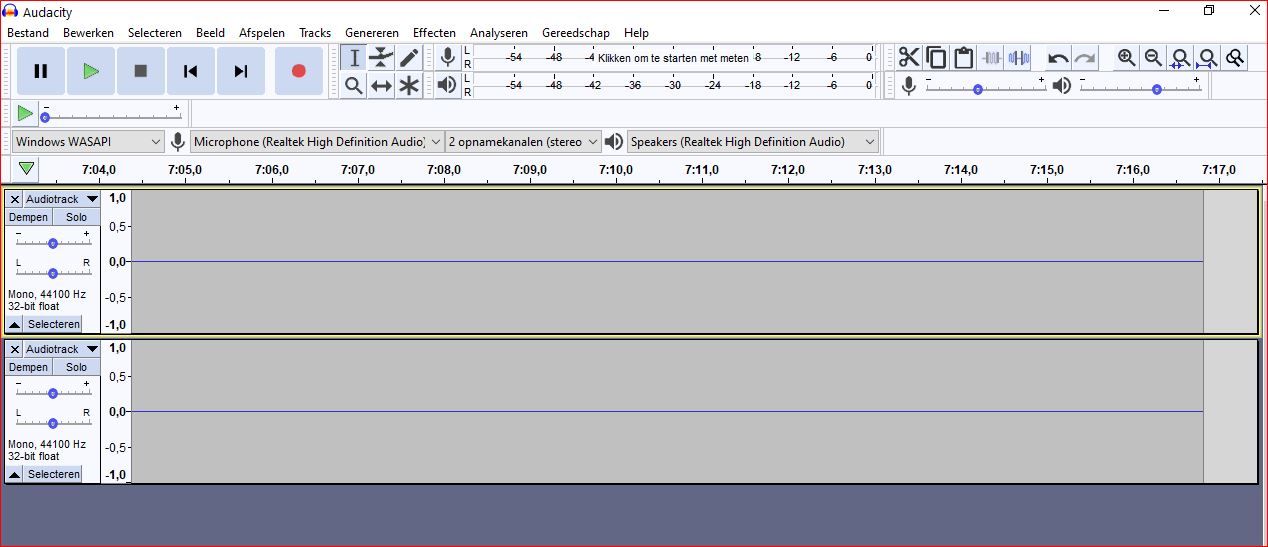Close the second audio track with X
The height and width of the screenshot is (547, 1268).
[x=14, y=349]
